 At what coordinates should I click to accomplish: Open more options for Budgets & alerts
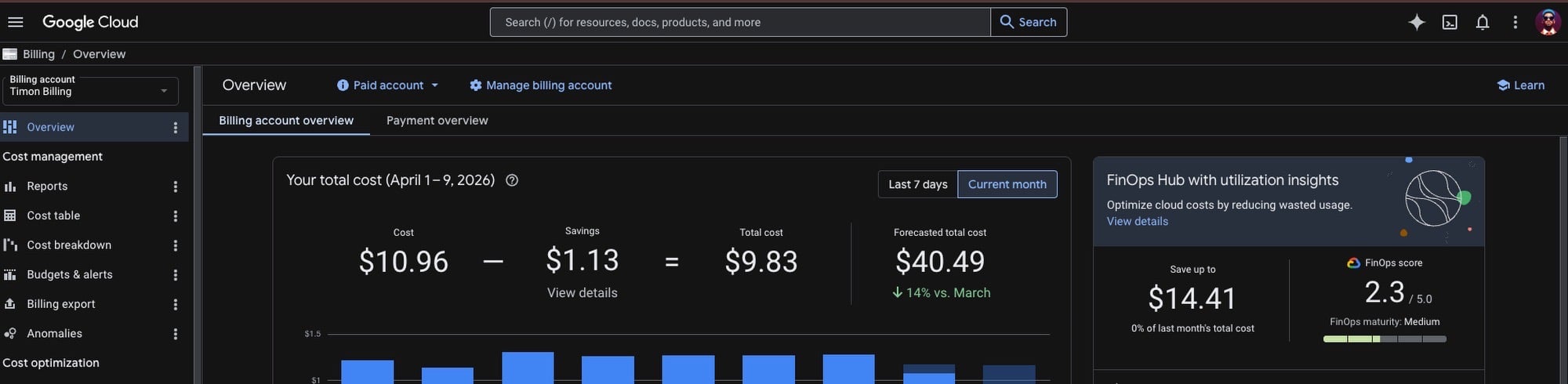[x=176, y=275]
